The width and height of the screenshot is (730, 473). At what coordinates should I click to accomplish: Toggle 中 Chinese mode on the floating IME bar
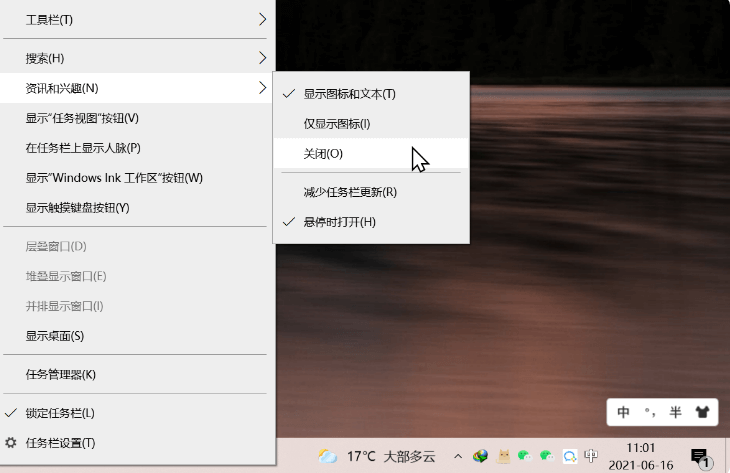623,412
